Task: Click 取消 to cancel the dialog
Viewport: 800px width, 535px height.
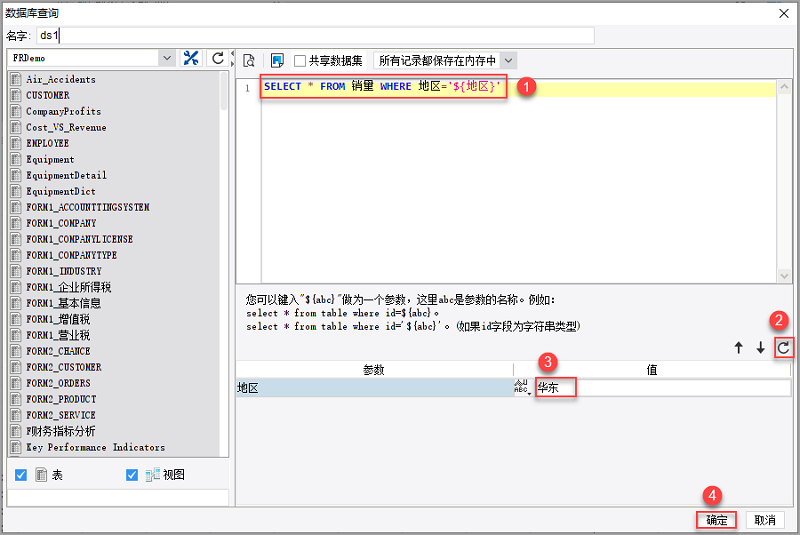Action: point(765,520)
